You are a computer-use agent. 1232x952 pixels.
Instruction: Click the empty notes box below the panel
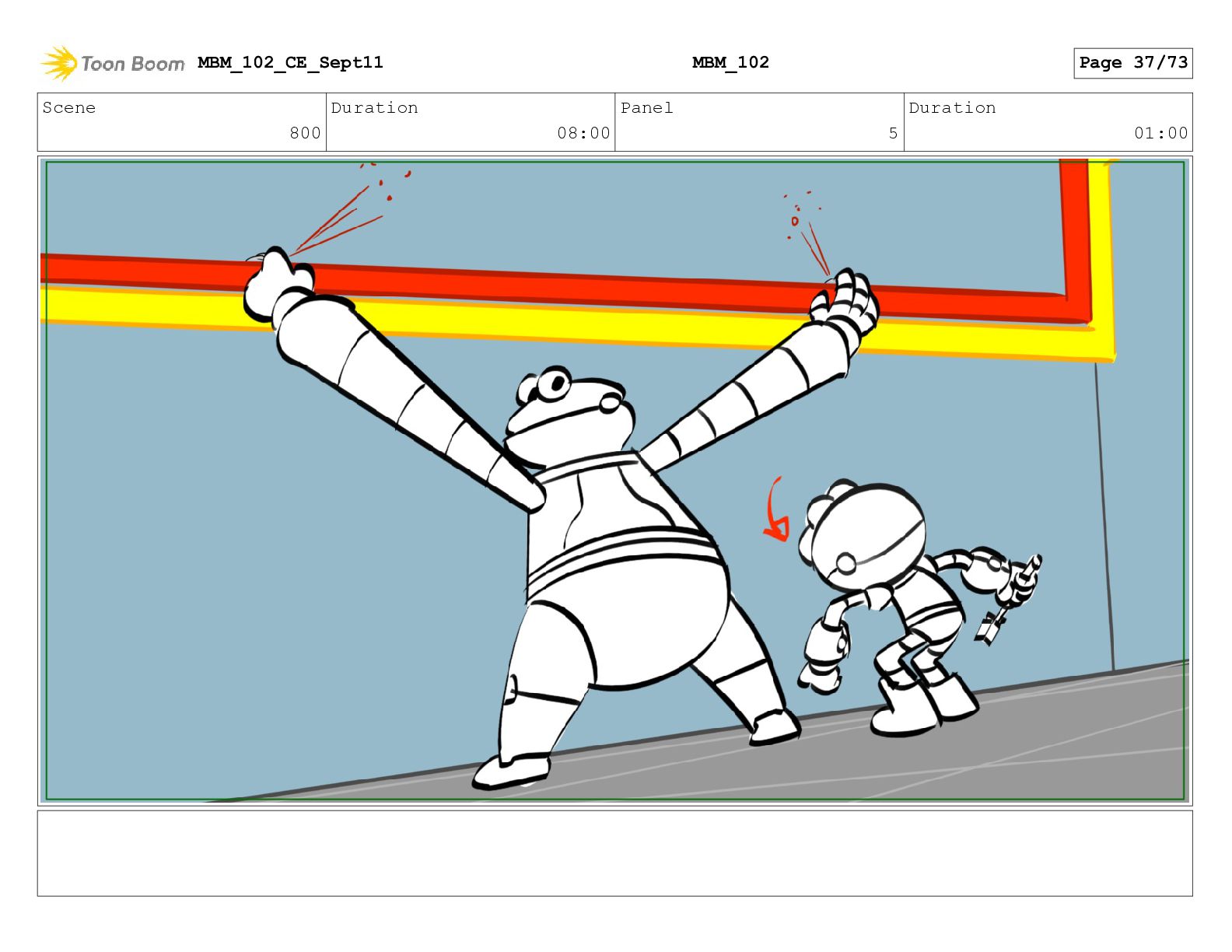615,853
